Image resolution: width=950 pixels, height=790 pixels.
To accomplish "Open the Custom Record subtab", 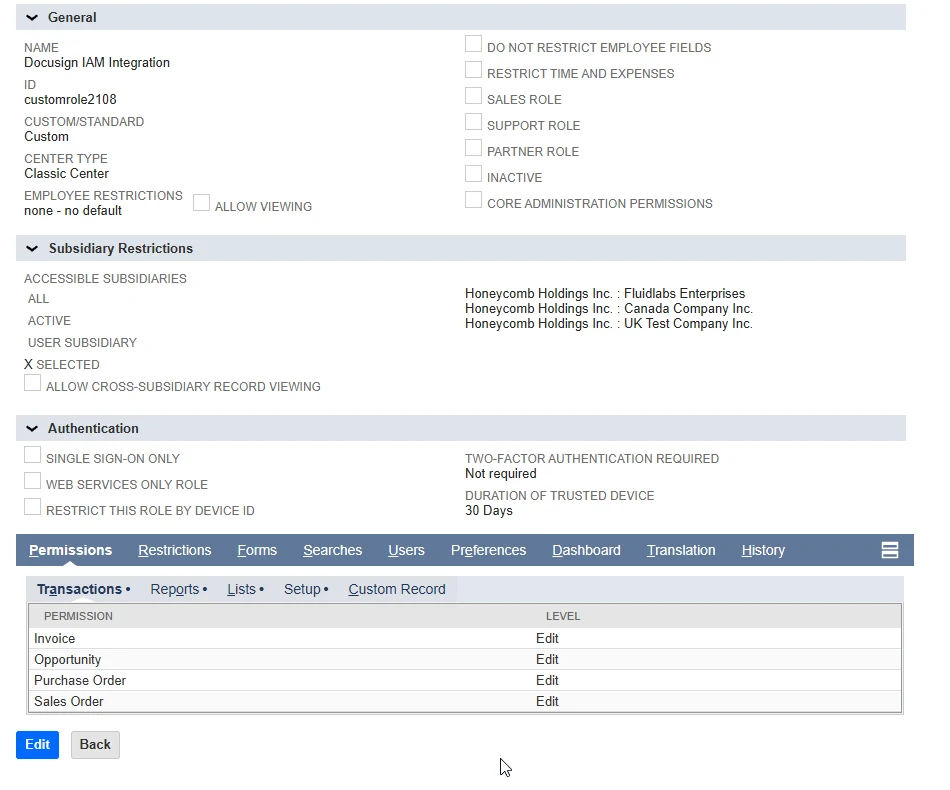I will [x=397, y=589].
